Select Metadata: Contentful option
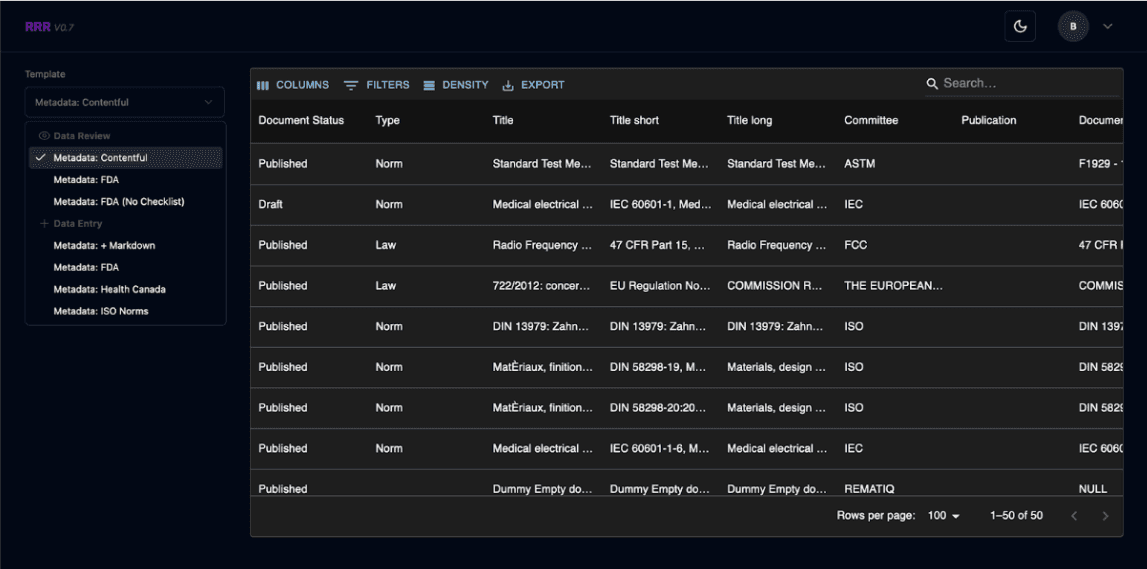This screenshot has height=569, width=1147. pyautogui.click(x=125, y=158)
